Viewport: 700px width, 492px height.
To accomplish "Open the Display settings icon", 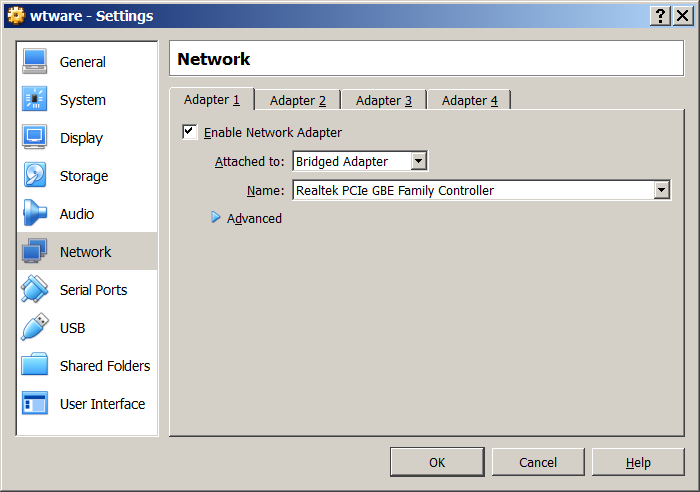I will click(35, 138).
